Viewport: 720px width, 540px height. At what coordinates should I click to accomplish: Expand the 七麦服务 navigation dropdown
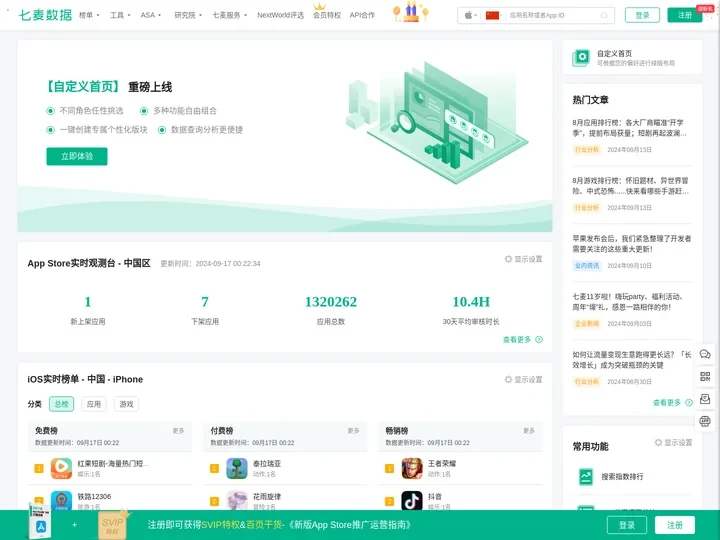(x=230, y=15)
